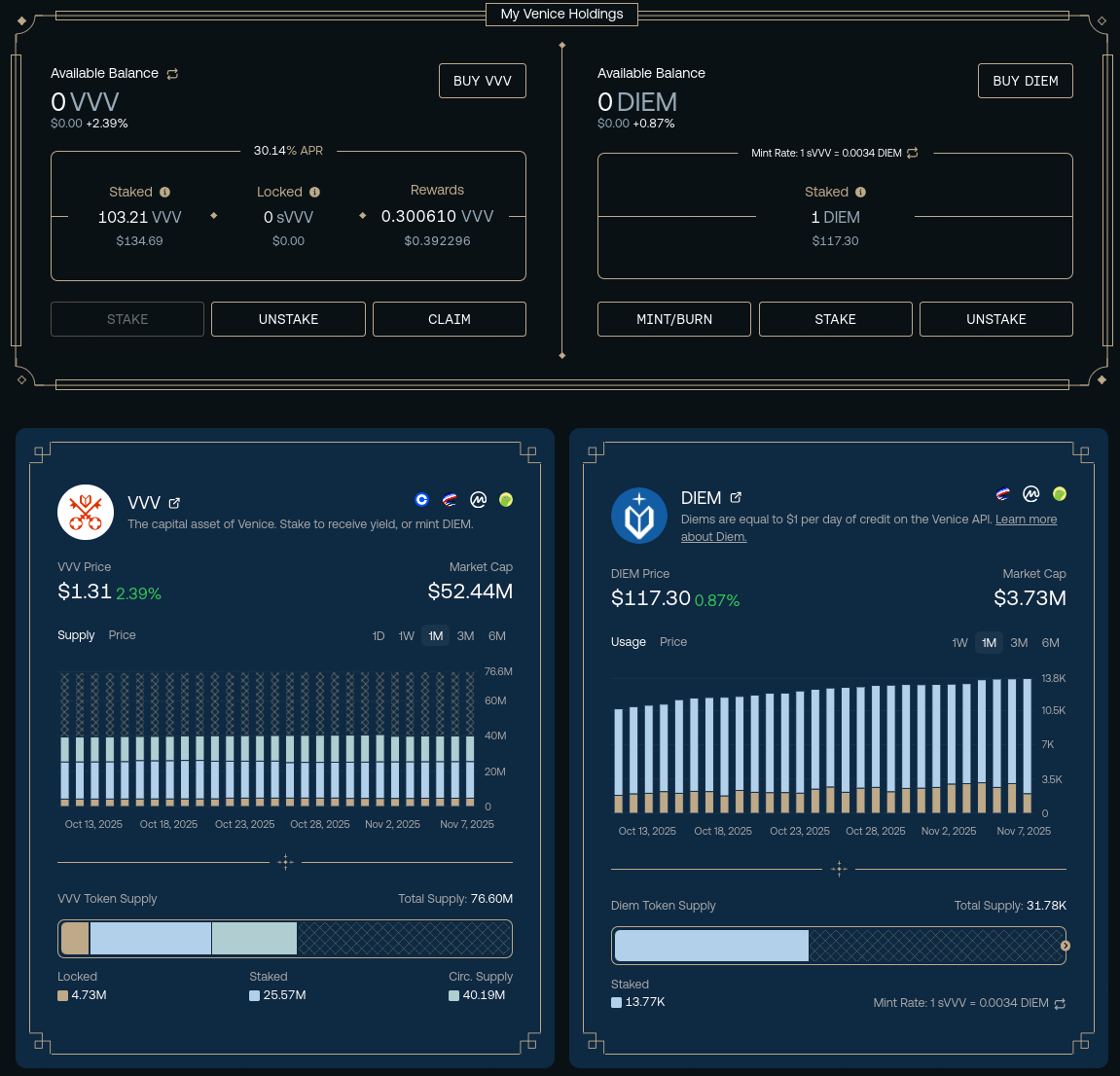This screenshot has width=1120, height=1076.
Task: Select the 6M timeframe on the VVV chart
Action: coord(496,635)
